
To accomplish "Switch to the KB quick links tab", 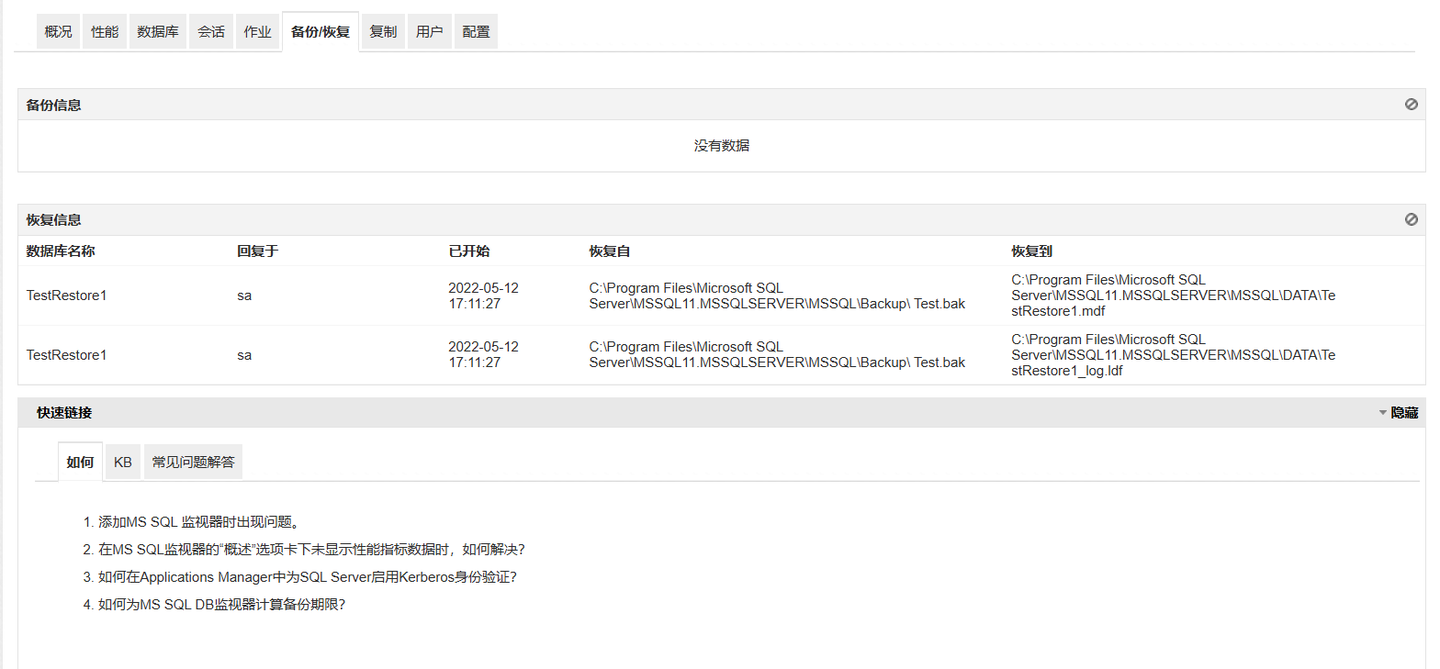I will 123,462.
